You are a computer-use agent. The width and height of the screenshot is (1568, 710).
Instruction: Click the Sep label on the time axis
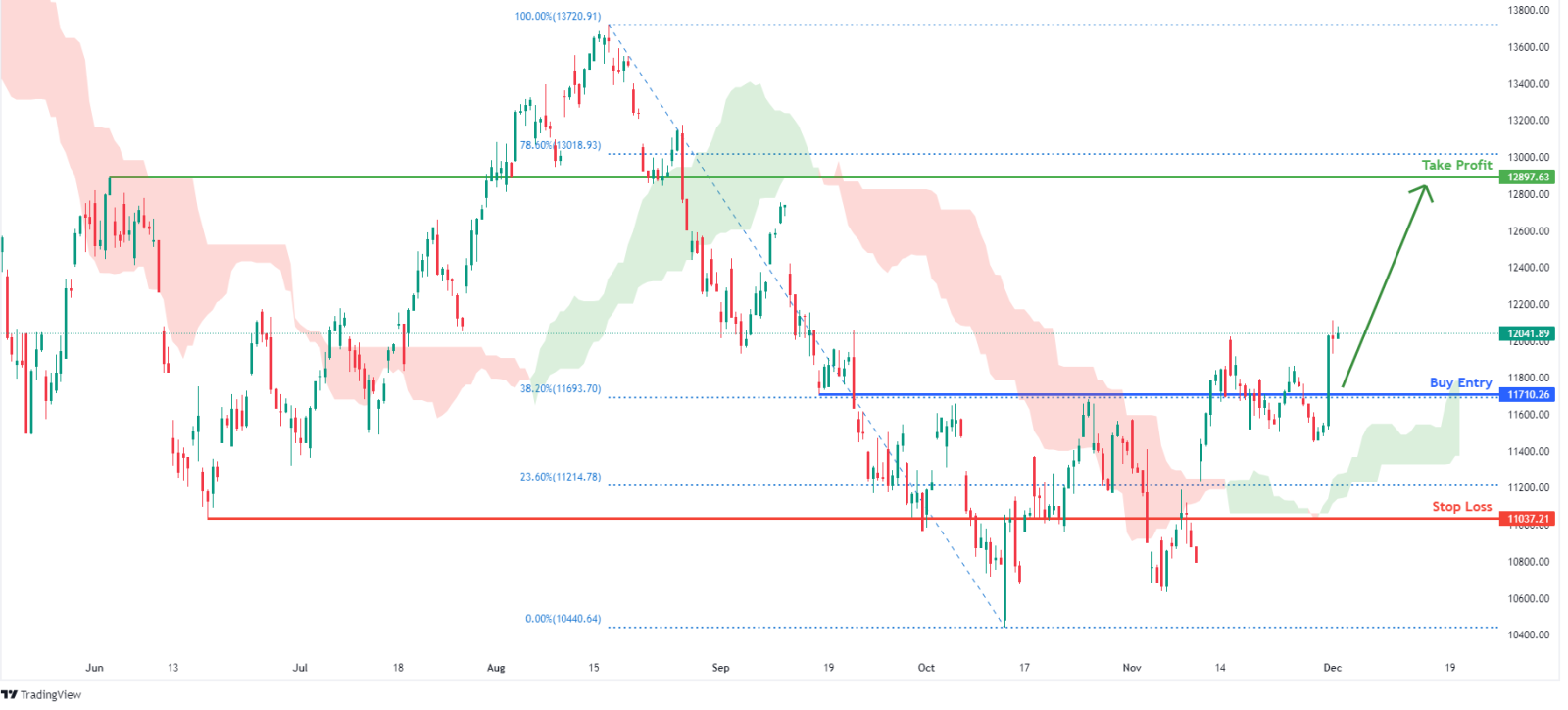tap(720, 668)
